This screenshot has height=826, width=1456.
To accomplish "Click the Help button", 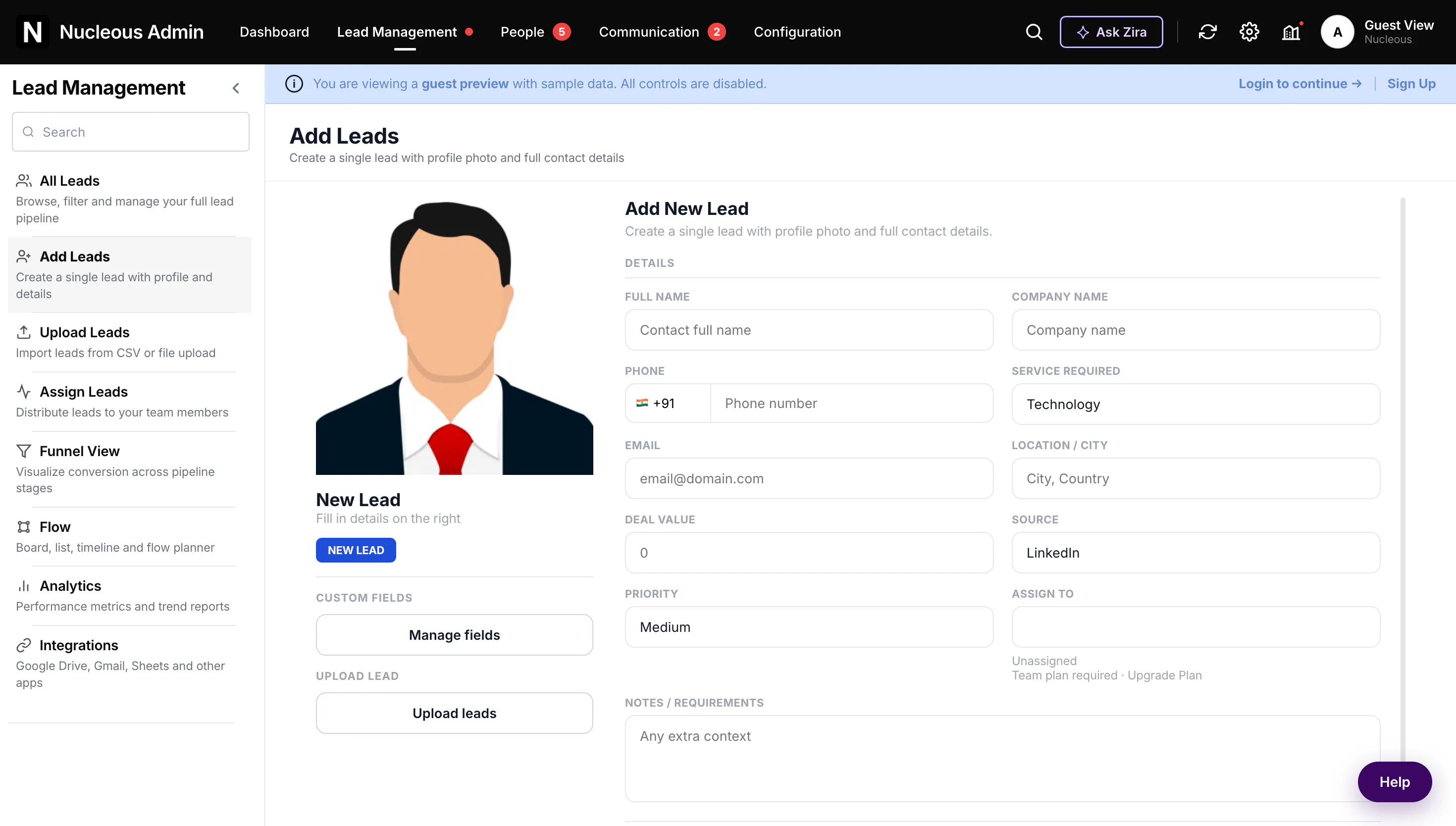I will click(x=1394, y=782).
